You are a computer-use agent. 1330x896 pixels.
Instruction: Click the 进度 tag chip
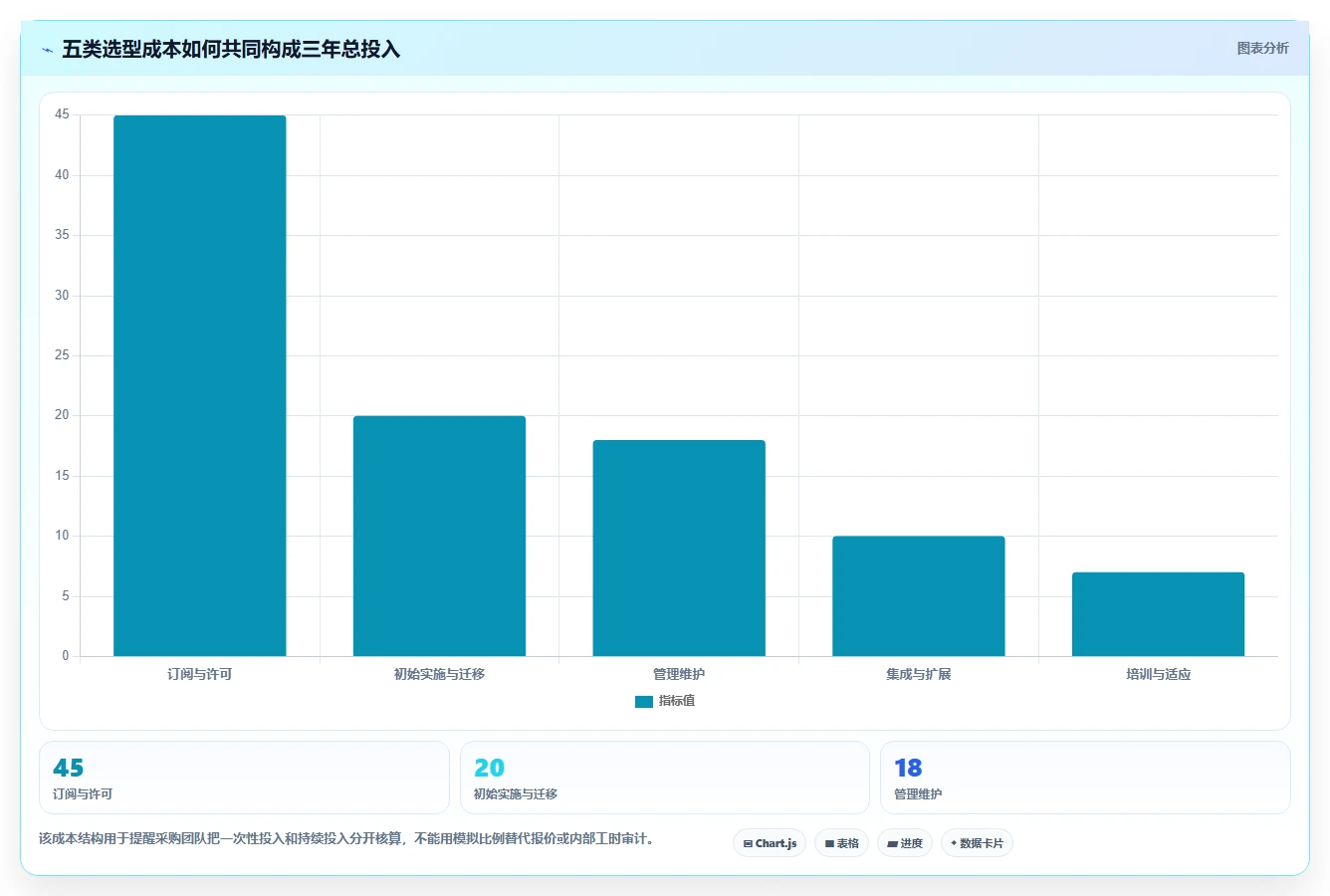pos(905,843)
